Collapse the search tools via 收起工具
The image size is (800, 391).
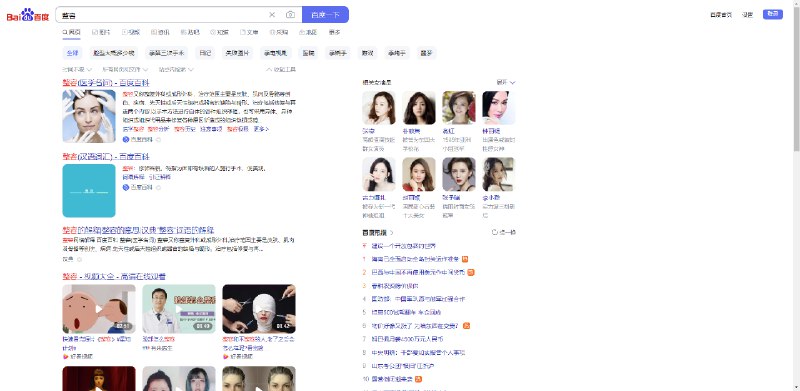click(x=281, y=69)
